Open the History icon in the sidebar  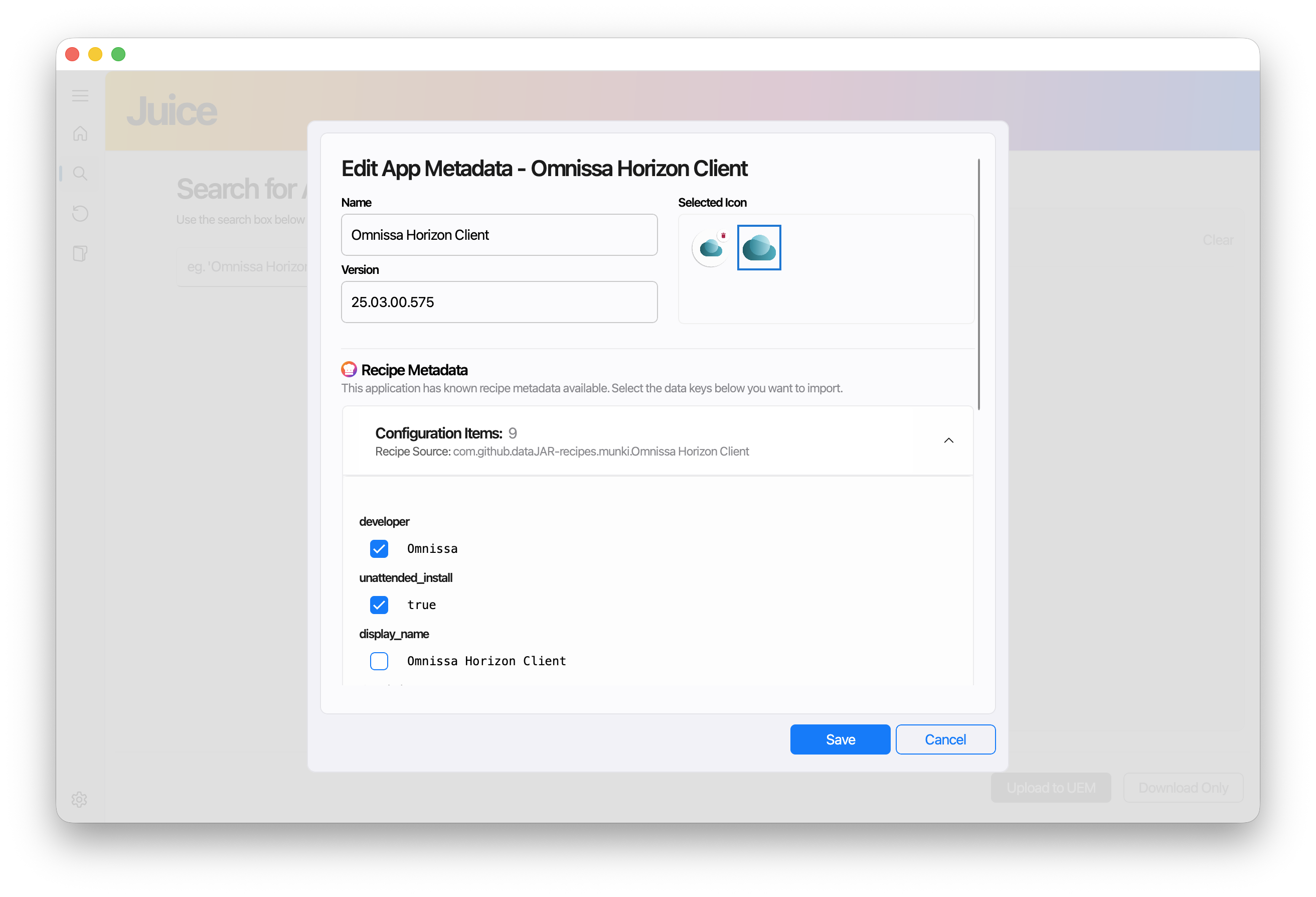coord(80,214)
